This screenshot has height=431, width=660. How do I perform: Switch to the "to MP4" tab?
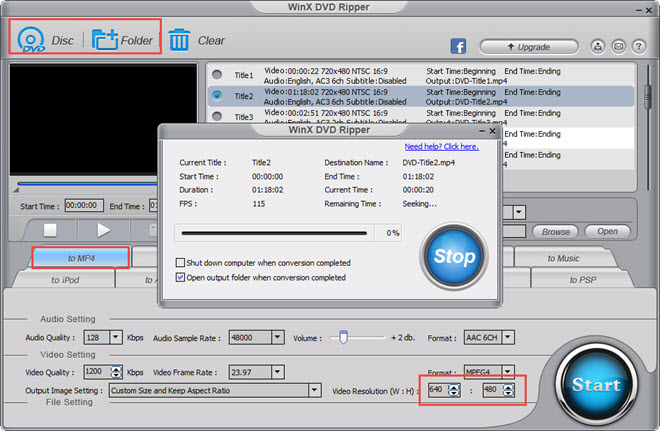click(x=80, y=258)
